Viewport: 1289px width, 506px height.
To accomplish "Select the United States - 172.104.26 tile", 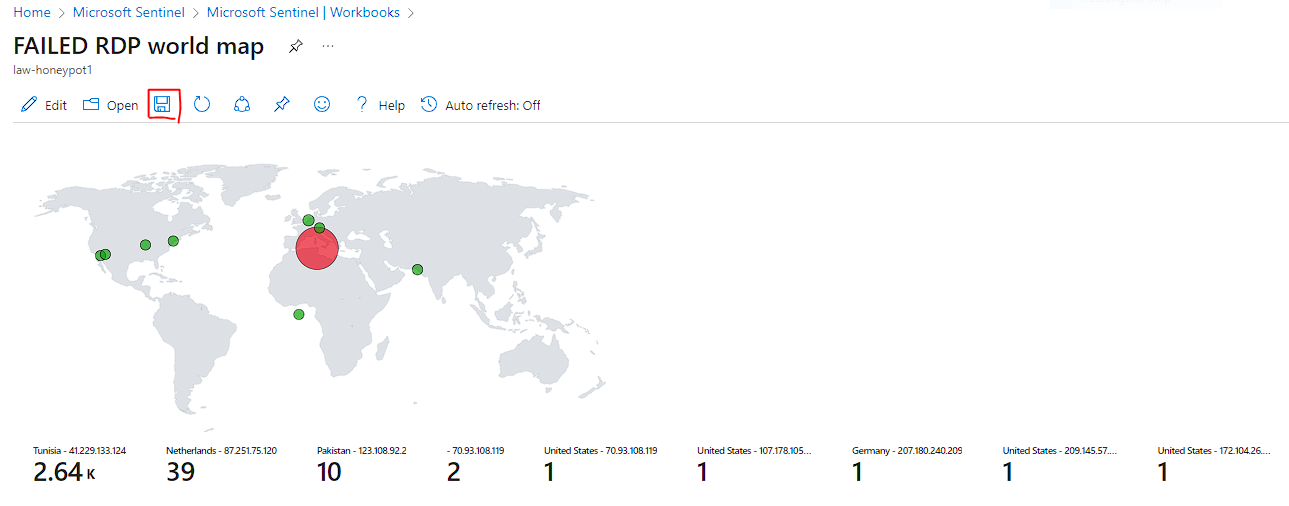I will tap(1215, 466).
